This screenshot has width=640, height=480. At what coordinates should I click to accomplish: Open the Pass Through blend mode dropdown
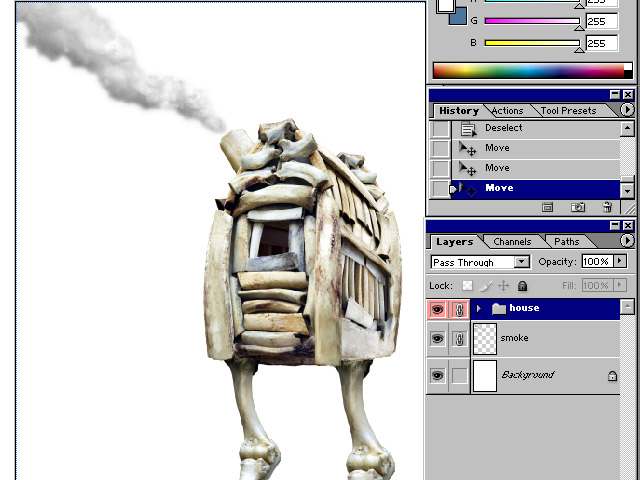click(x=521, y=262)
